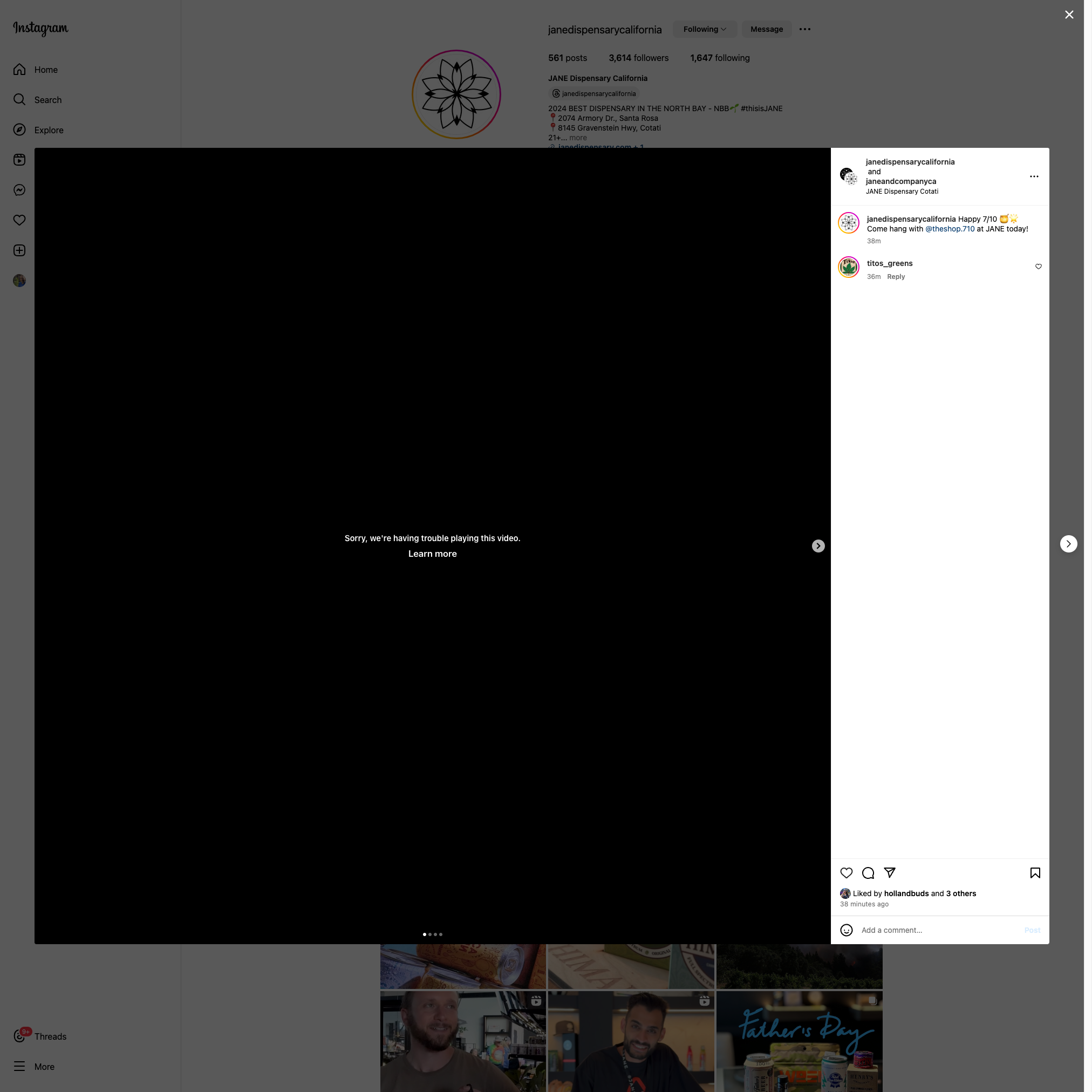The height and width of the screenshot is (1092, 1092).
Task: Open the Father's Day post thumbnail
Action: point(799,1041)
